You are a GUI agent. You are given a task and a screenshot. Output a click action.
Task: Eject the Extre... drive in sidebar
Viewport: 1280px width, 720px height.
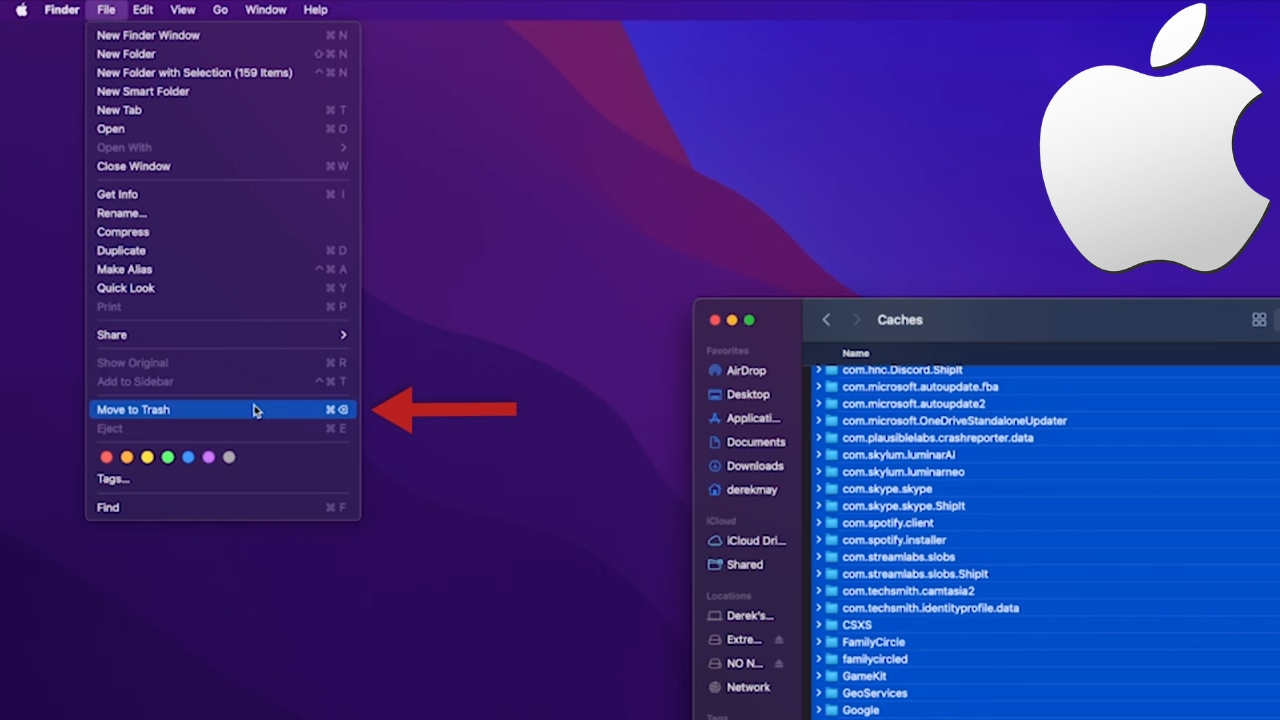coord(779,640)
